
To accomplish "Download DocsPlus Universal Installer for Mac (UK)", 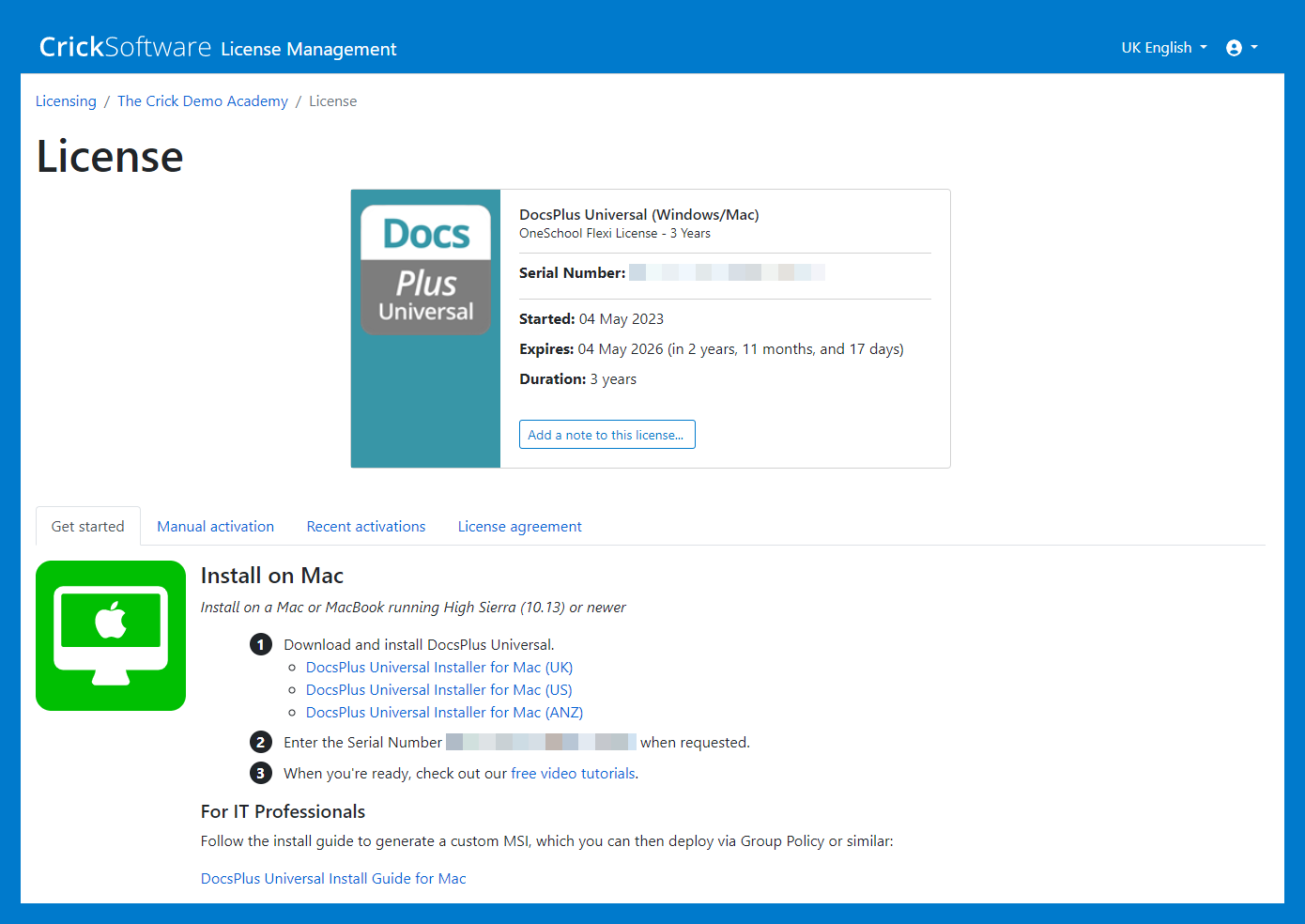I will click(439, 668).
